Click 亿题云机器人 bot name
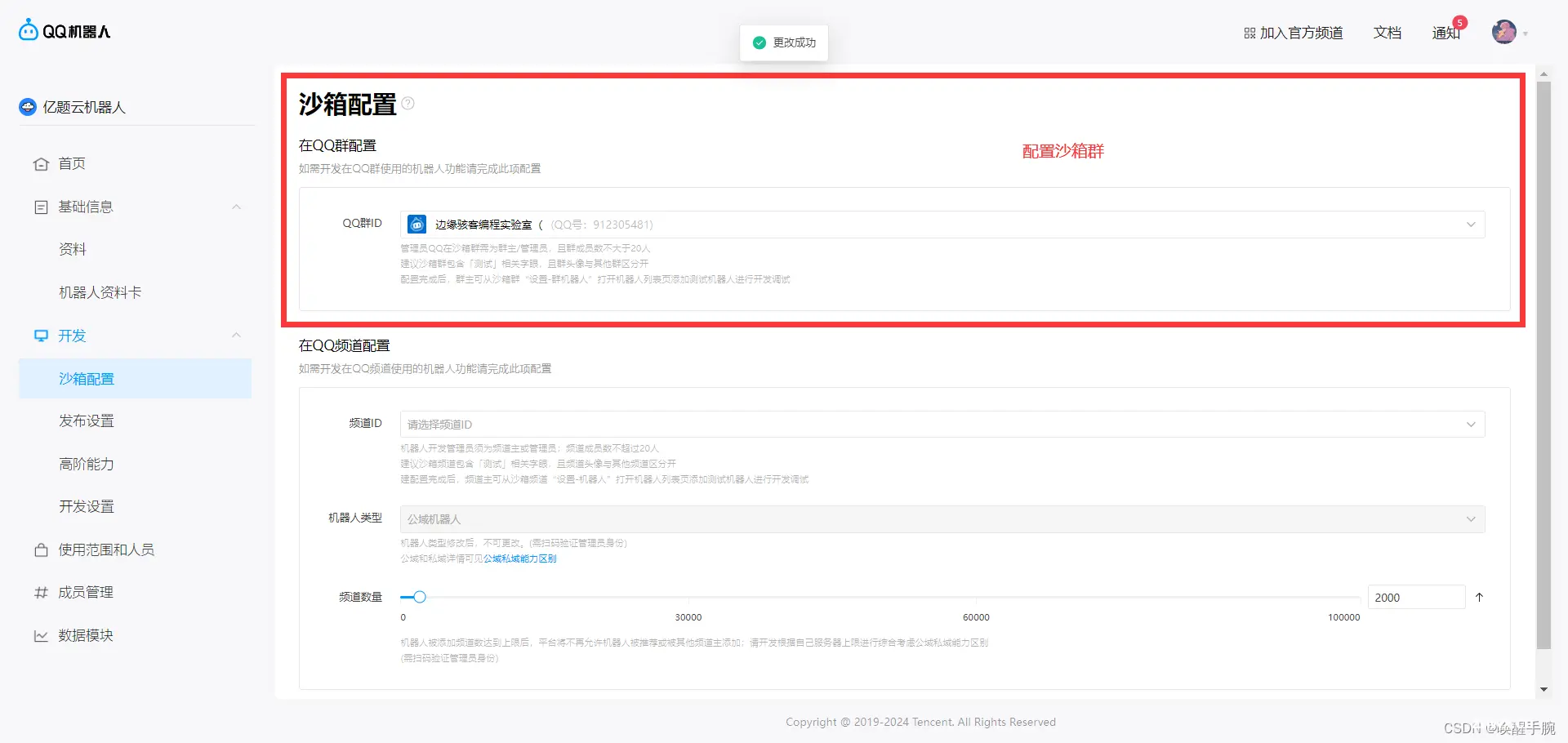This screenshot has height=743, width=1568. coord(84,108)
